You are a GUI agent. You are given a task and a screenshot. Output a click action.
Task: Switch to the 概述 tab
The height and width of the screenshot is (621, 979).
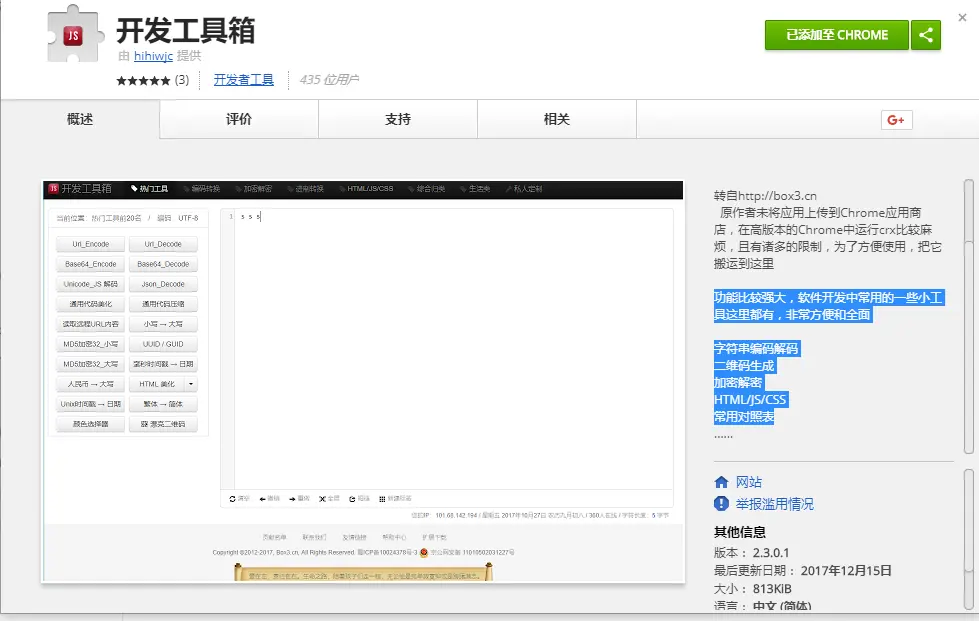80,119
